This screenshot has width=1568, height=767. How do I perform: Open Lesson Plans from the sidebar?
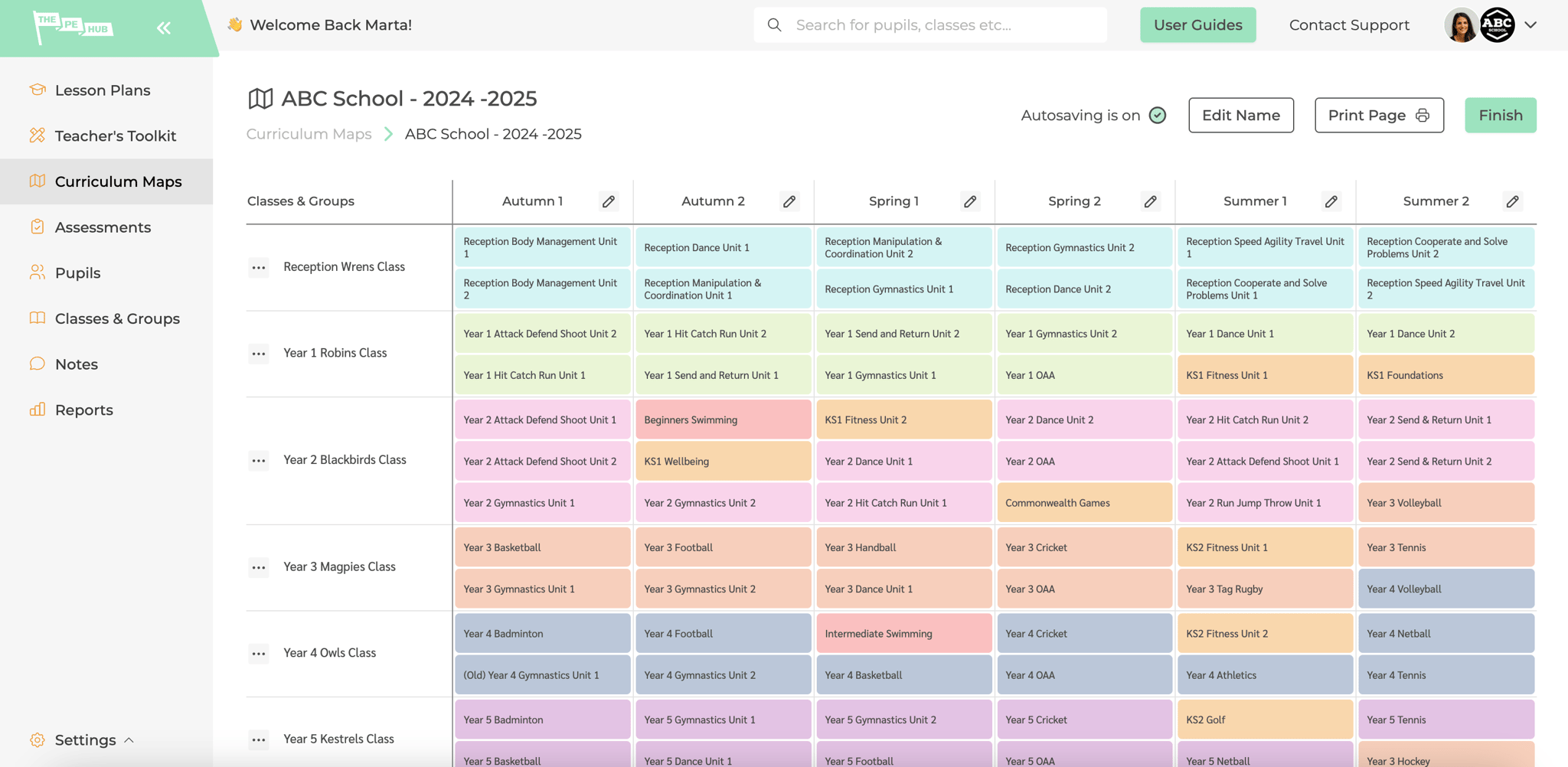(103, 90)
